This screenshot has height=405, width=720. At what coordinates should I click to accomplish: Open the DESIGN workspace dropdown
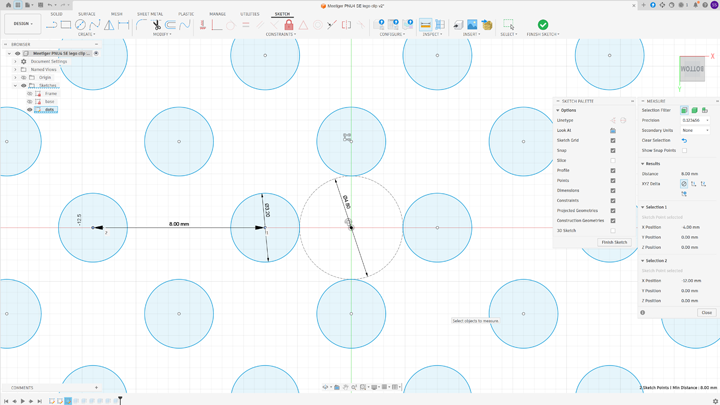(x=22, y=24)
